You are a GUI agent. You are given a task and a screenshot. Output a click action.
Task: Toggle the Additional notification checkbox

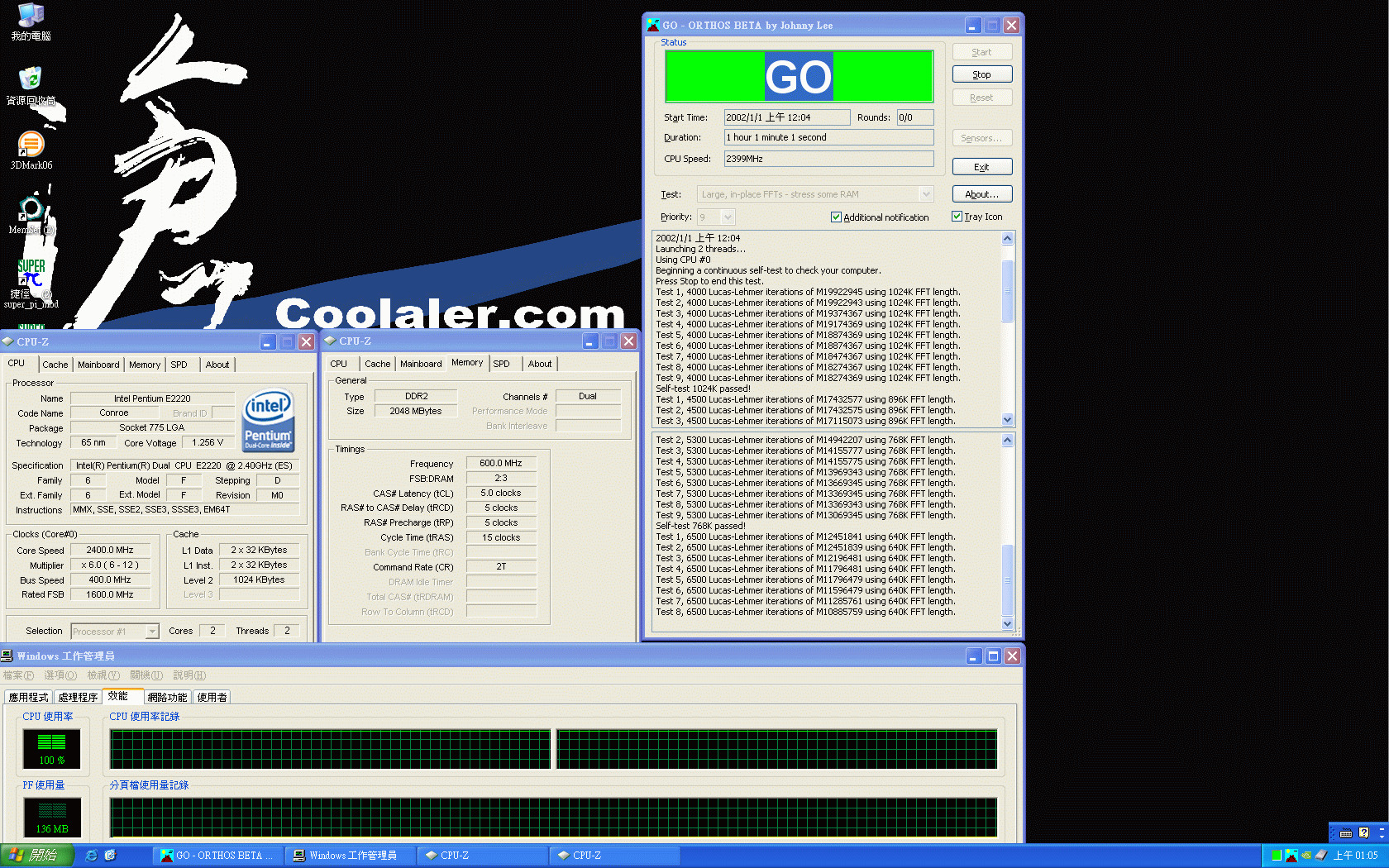[x=836, y=217]
